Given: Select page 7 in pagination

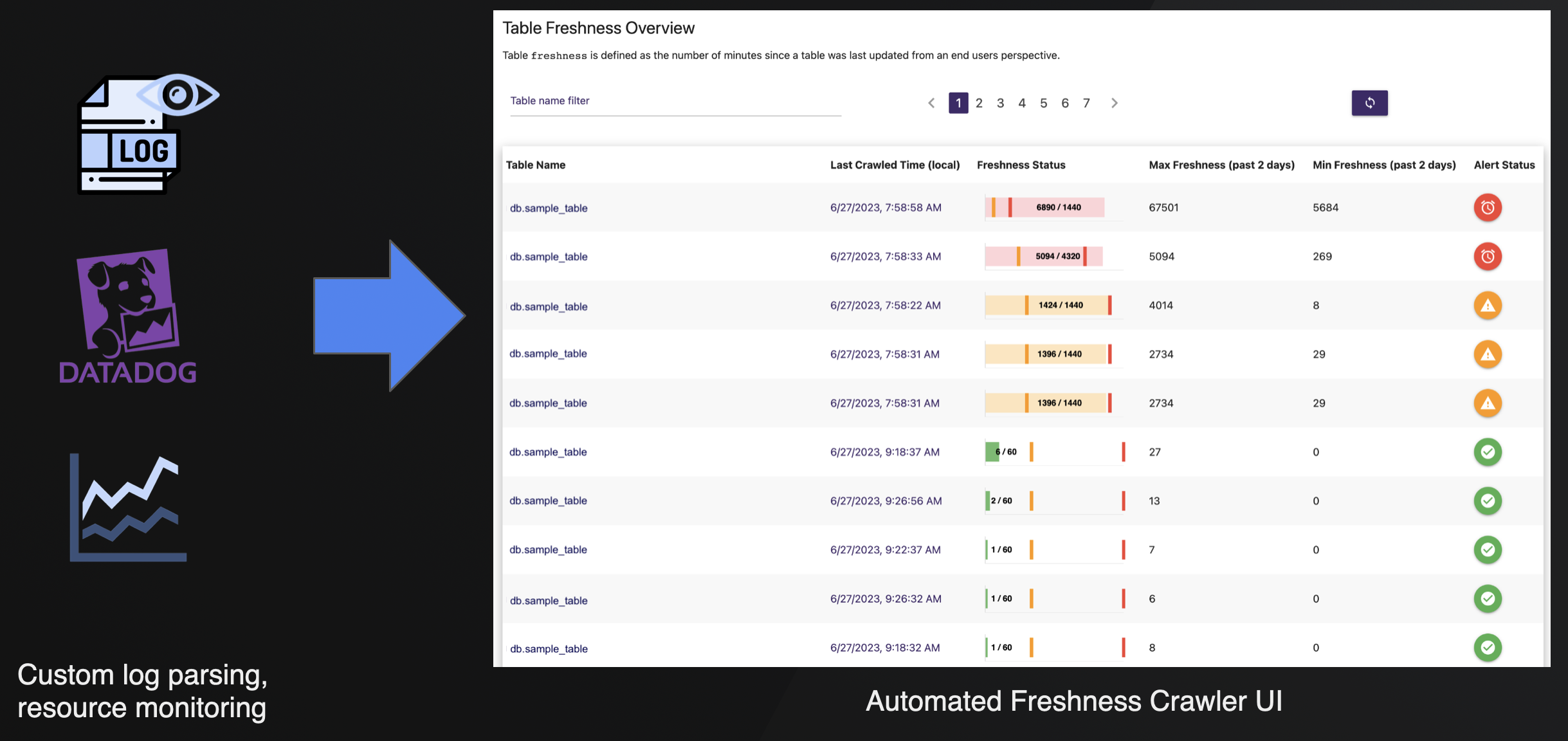Looking at the screenshot, I should pyautogui.click(x=1086, y=103).
